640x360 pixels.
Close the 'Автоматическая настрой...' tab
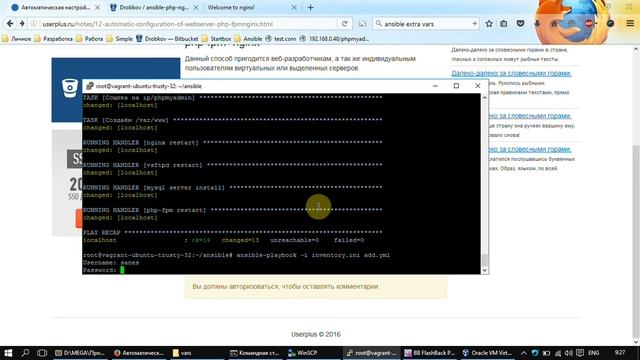97,7
